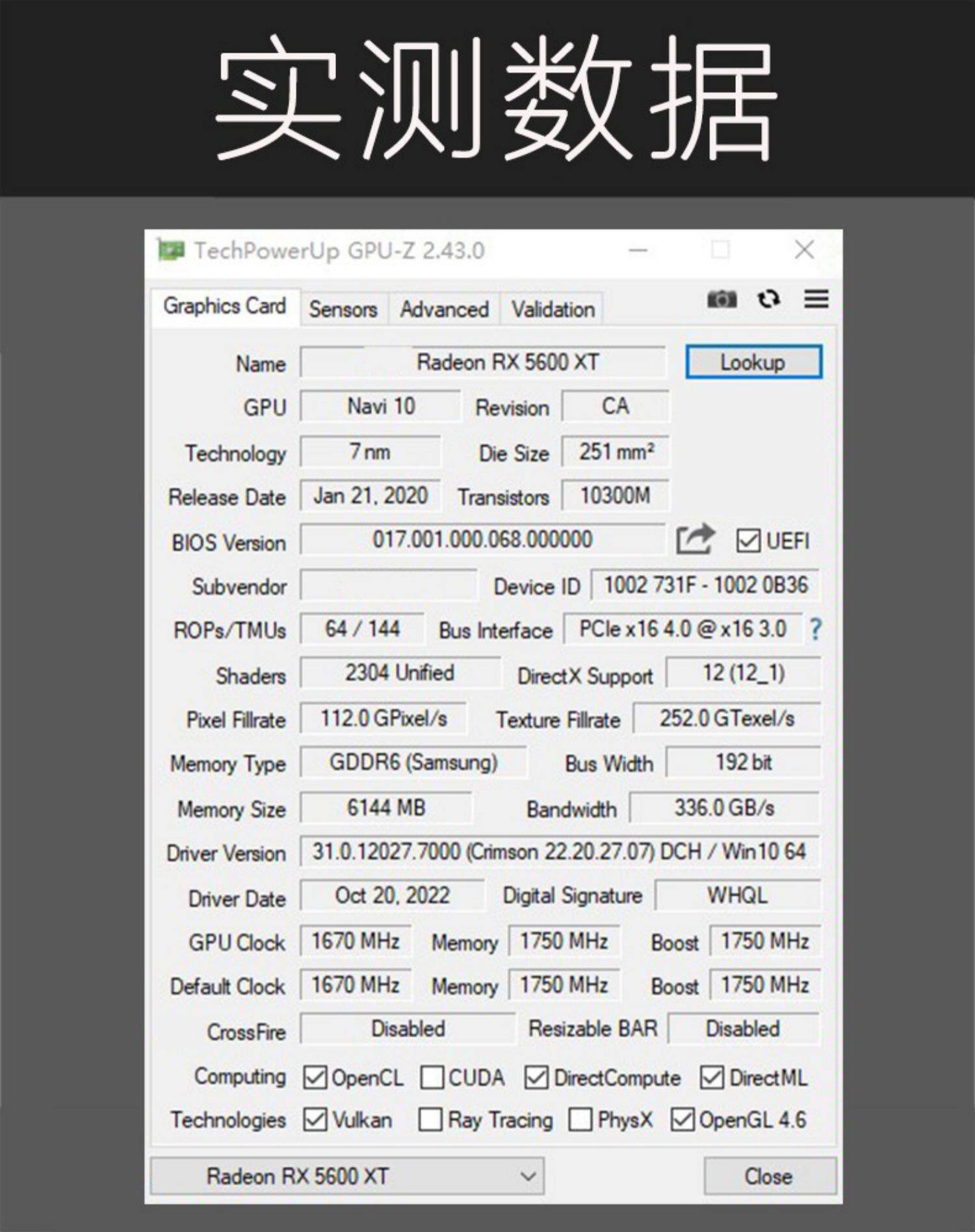975x1232 pixels.
Task: Switch to the Graphics Card tab
Action: (225, 306)
